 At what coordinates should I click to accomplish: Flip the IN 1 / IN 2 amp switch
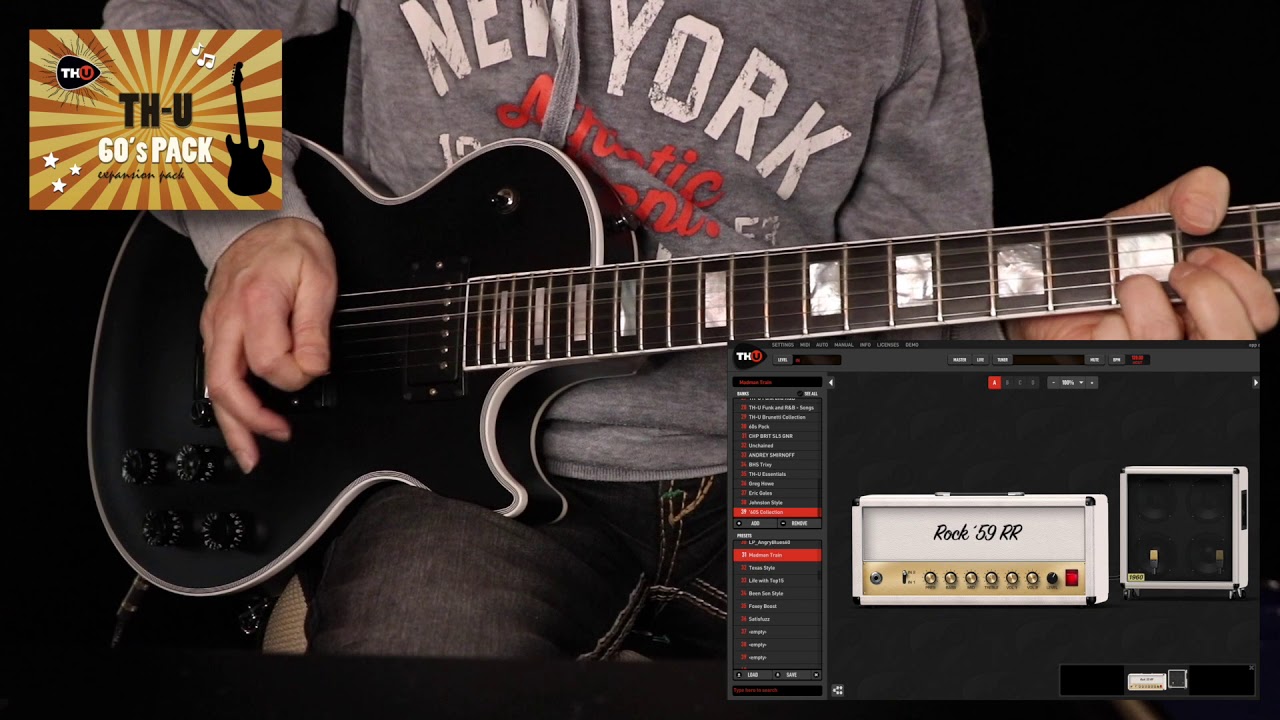[x=905, y=578]
